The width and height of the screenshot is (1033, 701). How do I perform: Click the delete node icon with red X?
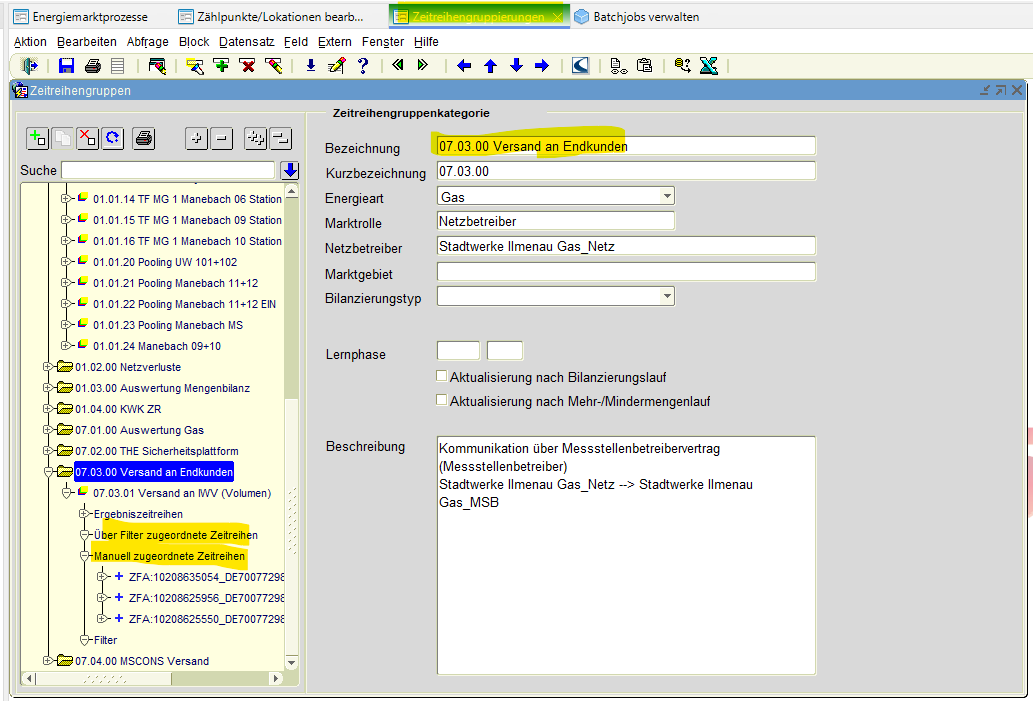[x=88, y=139]
